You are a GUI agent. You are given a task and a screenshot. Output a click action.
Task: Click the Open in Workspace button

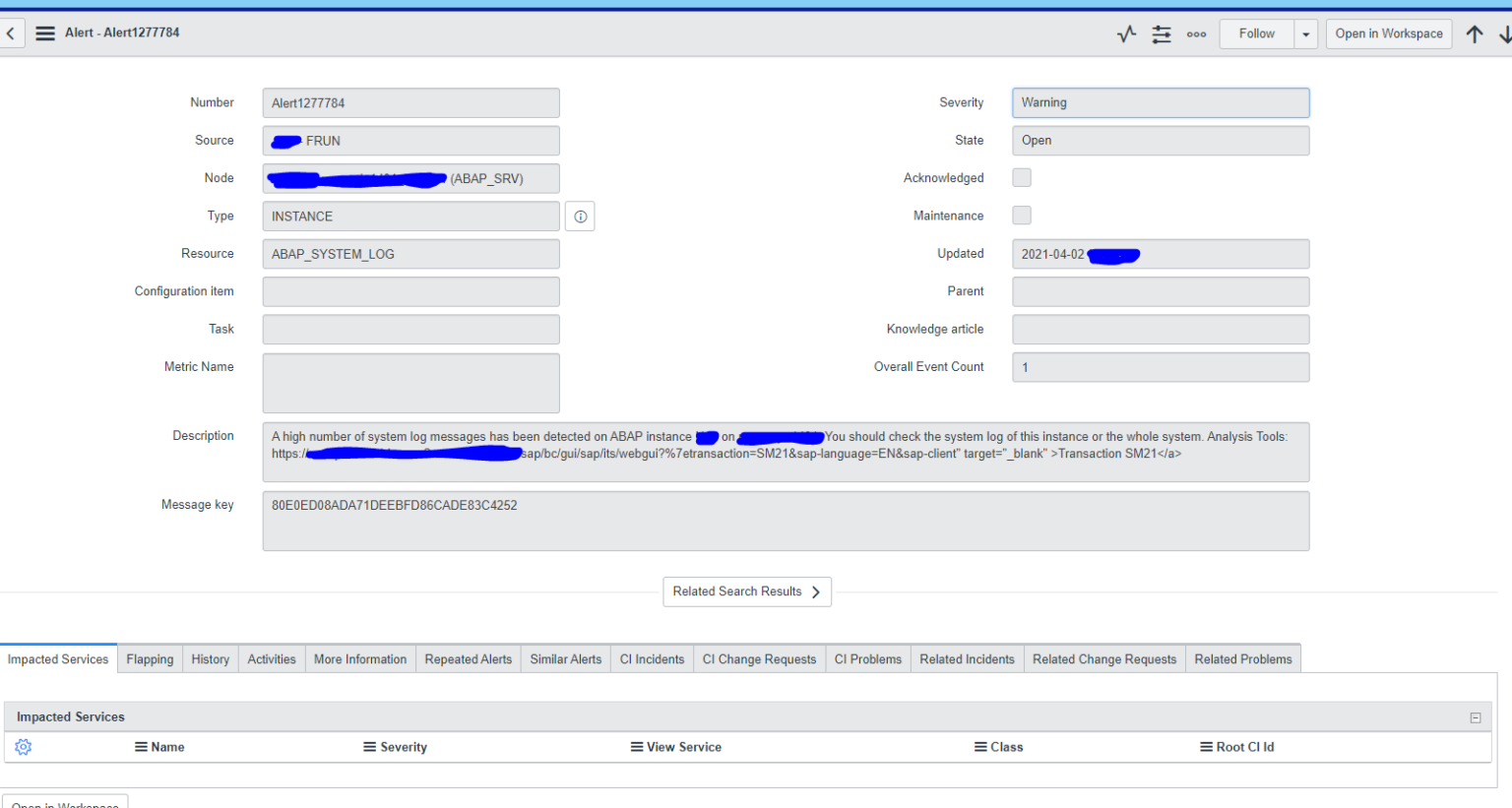(x=1388, y=32)
